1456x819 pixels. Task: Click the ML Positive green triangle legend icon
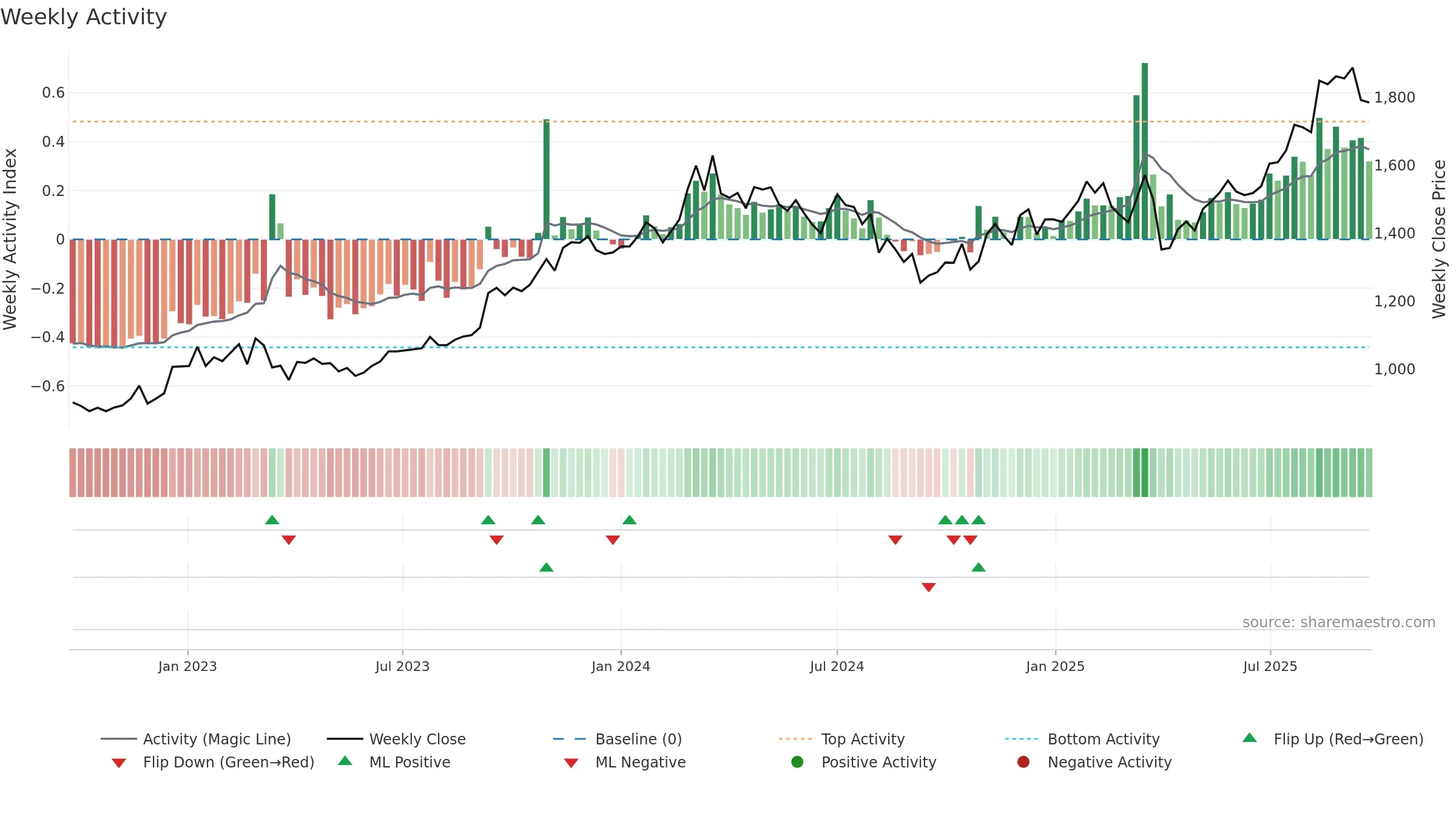click(345, 761)
